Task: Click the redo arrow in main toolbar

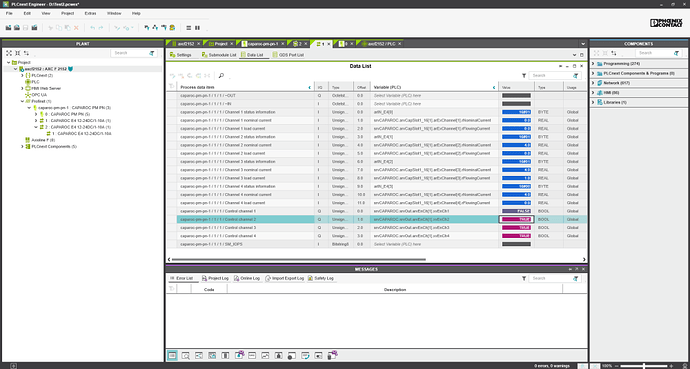Action: [101, 28]
